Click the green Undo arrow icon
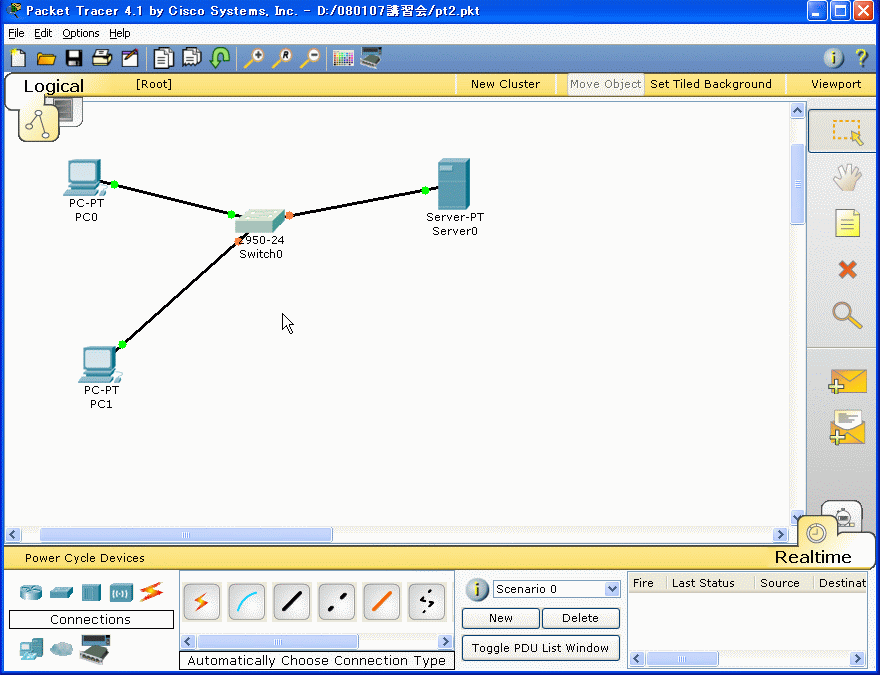880x675 pixels. [220, 58]
